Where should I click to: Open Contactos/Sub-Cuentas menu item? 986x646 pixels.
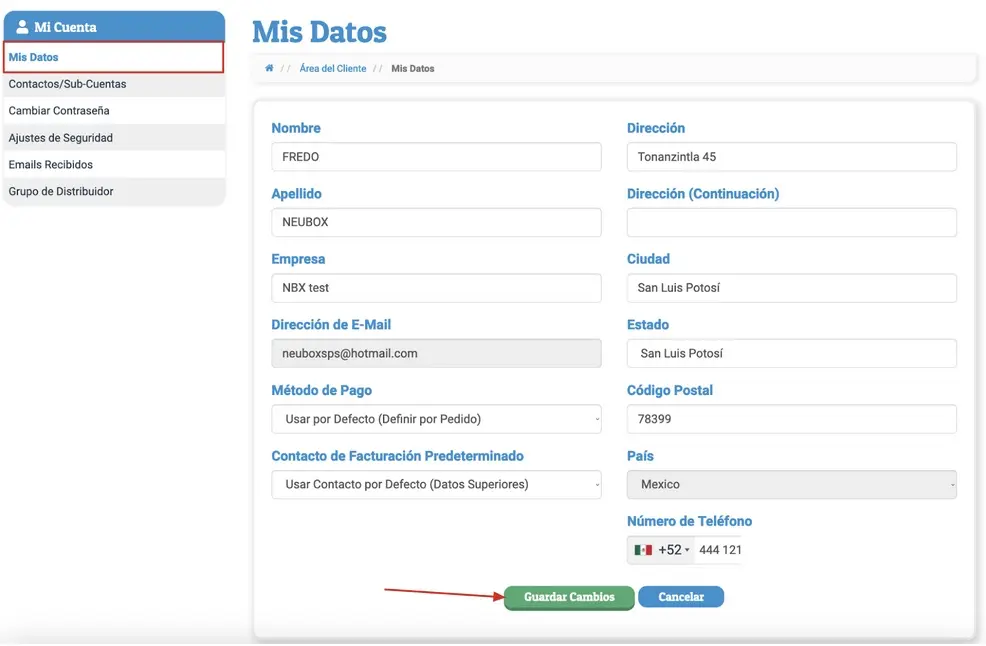pyautogui.click(x=114, y=84)
